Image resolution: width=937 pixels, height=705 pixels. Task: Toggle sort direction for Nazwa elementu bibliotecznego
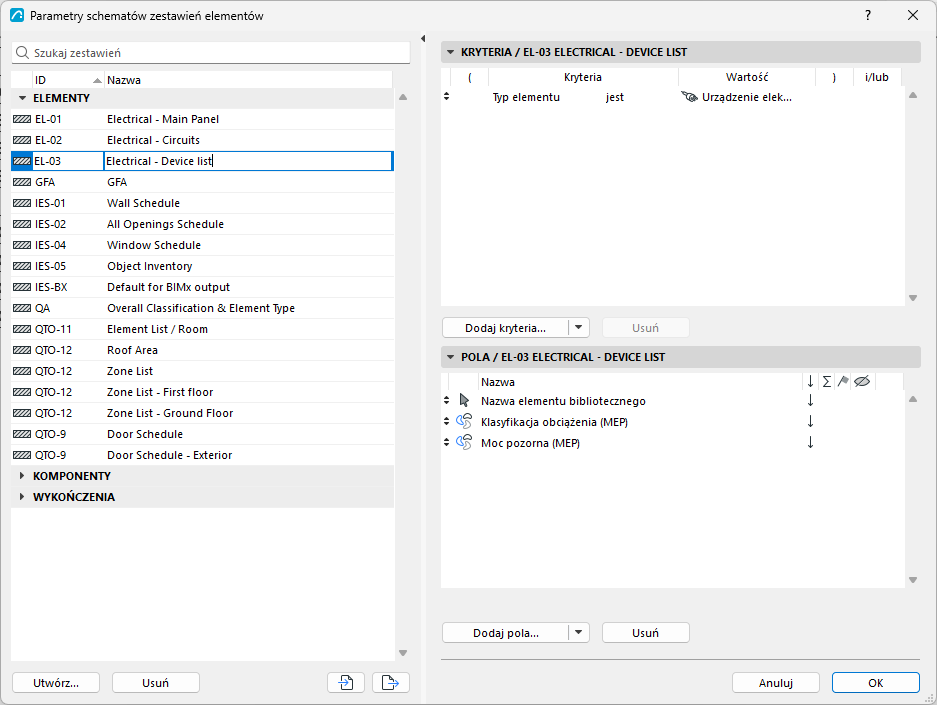tap(810, 400)
